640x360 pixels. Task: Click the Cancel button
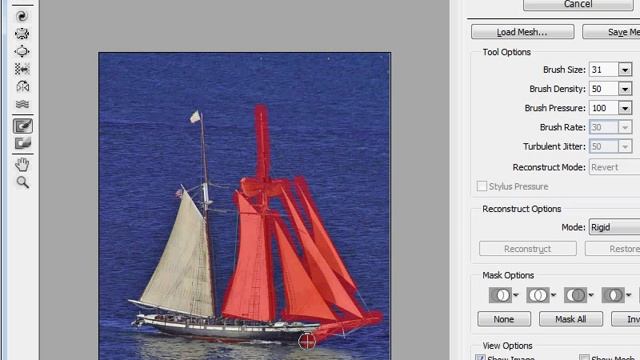click(578, 4)
